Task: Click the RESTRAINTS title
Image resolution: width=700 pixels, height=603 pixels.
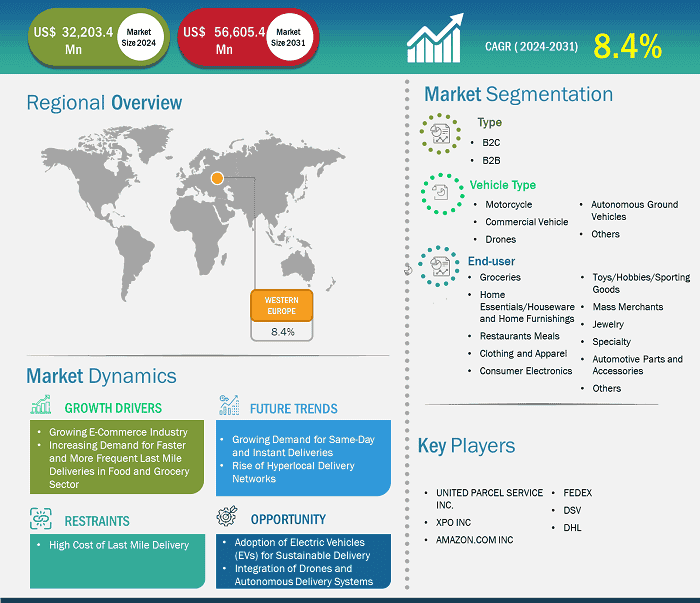Action: (97, 521)
